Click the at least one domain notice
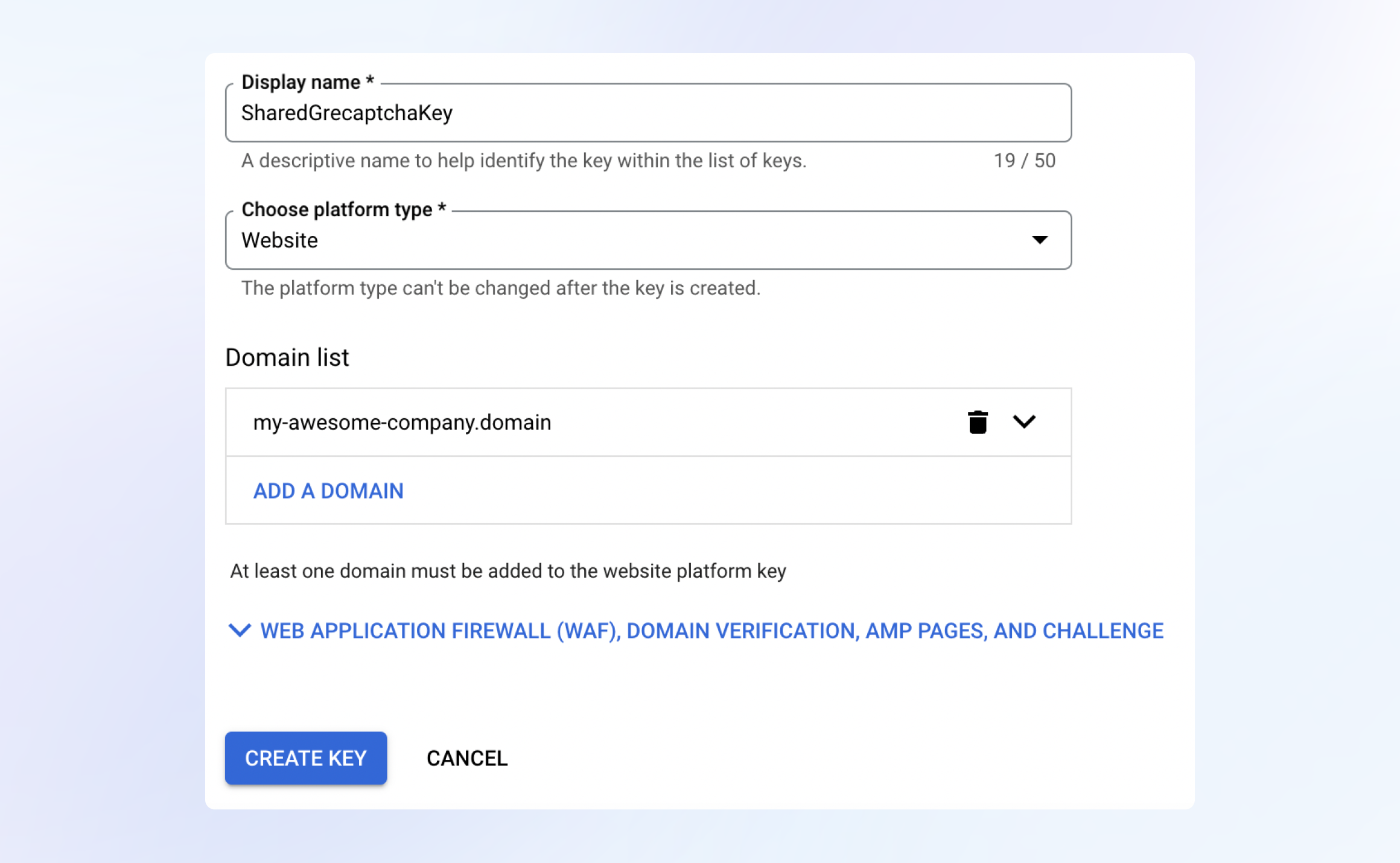 [508, 571]
